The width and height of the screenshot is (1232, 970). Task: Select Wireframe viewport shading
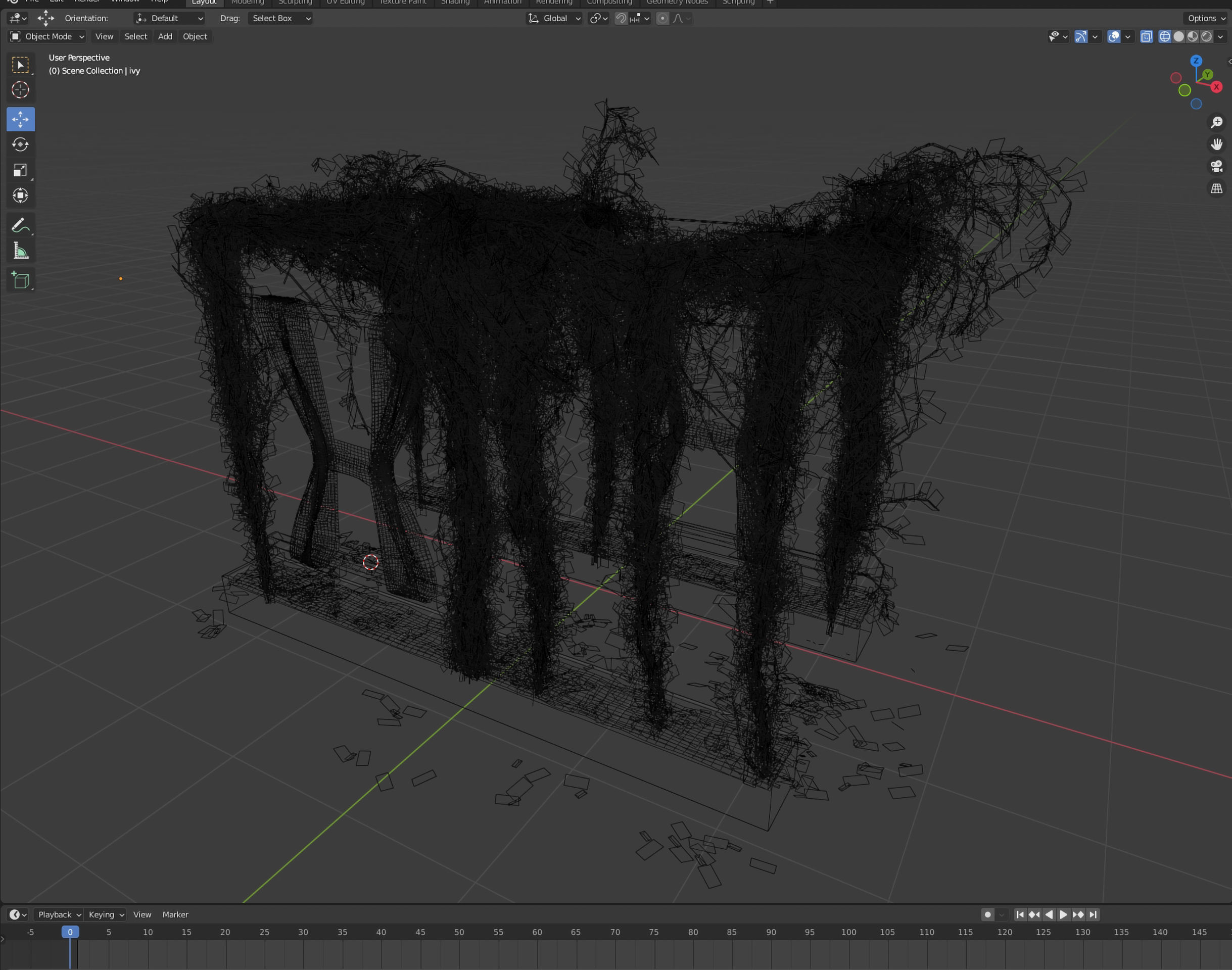click(x=1165, y=36)
